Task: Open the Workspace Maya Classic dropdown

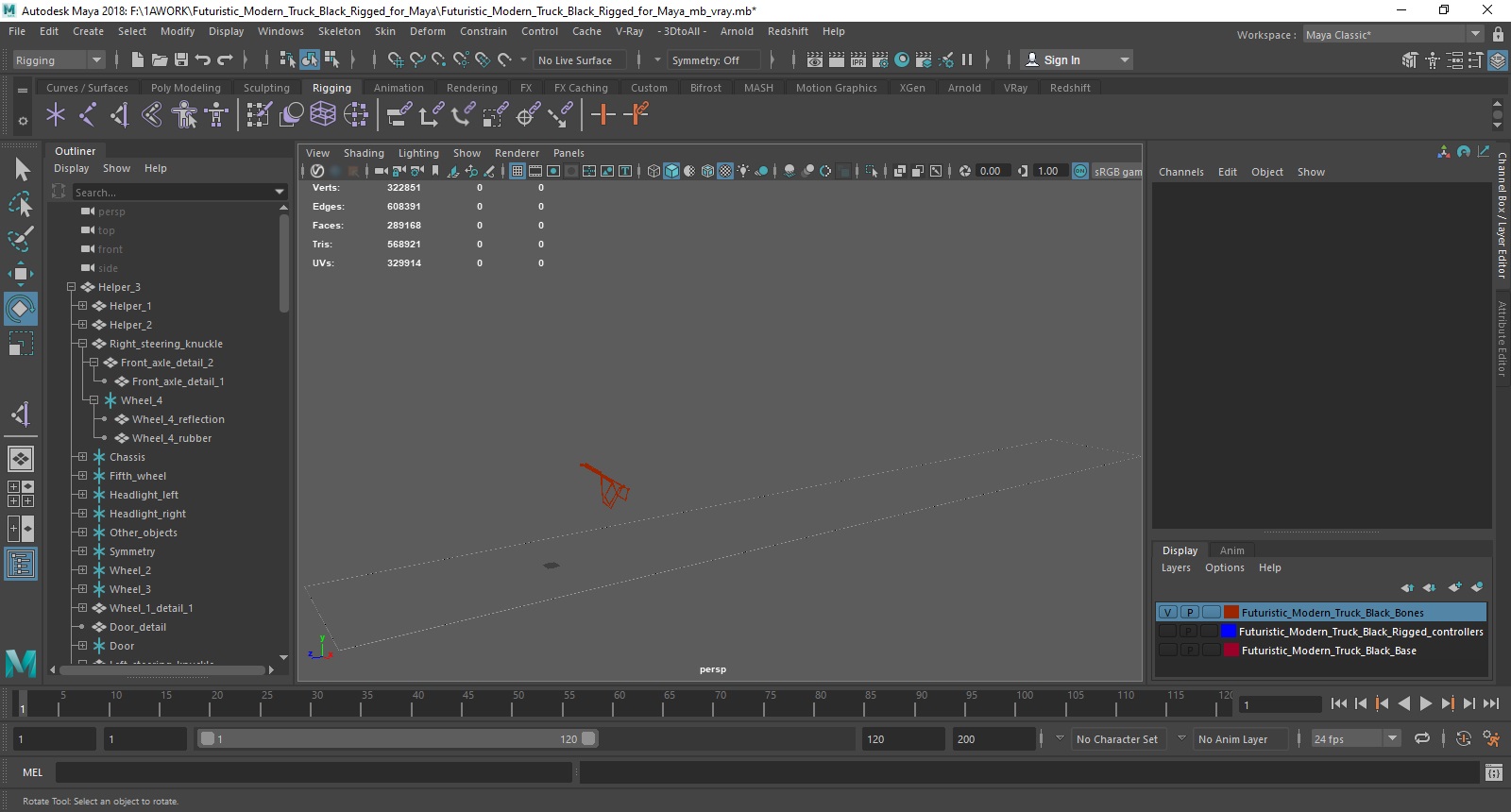Action: (1394, 34)
